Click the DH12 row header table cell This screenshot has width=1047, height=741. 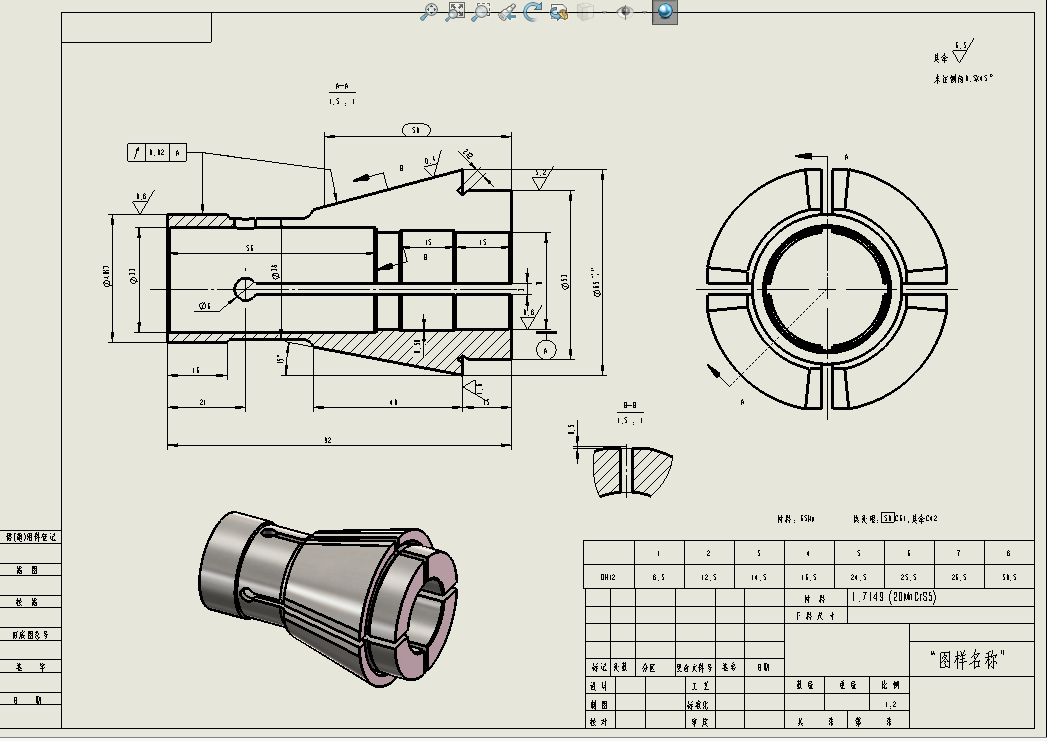click(608, 577)
